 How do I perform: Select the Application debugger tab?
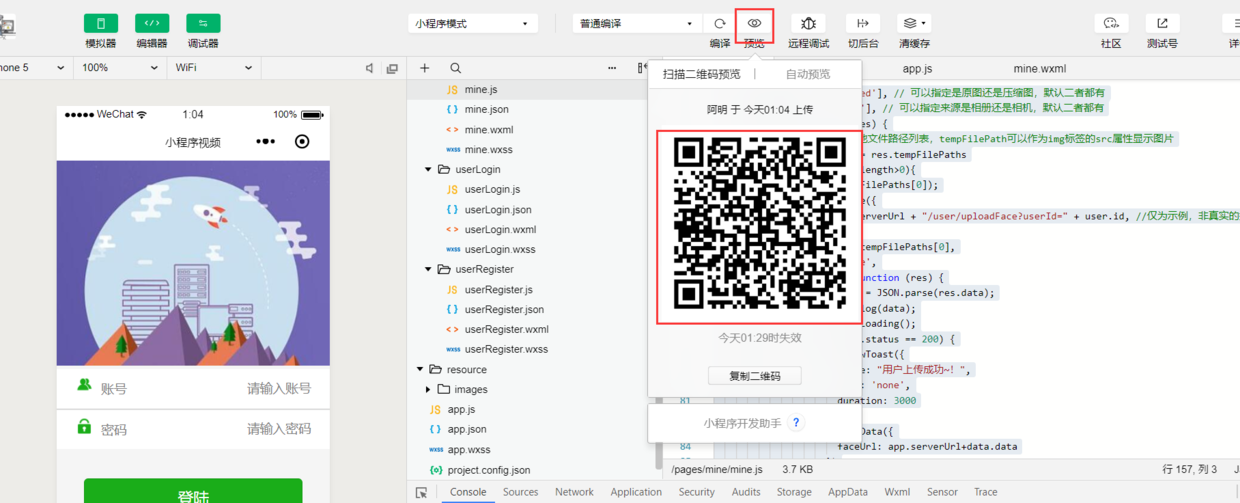636,492
